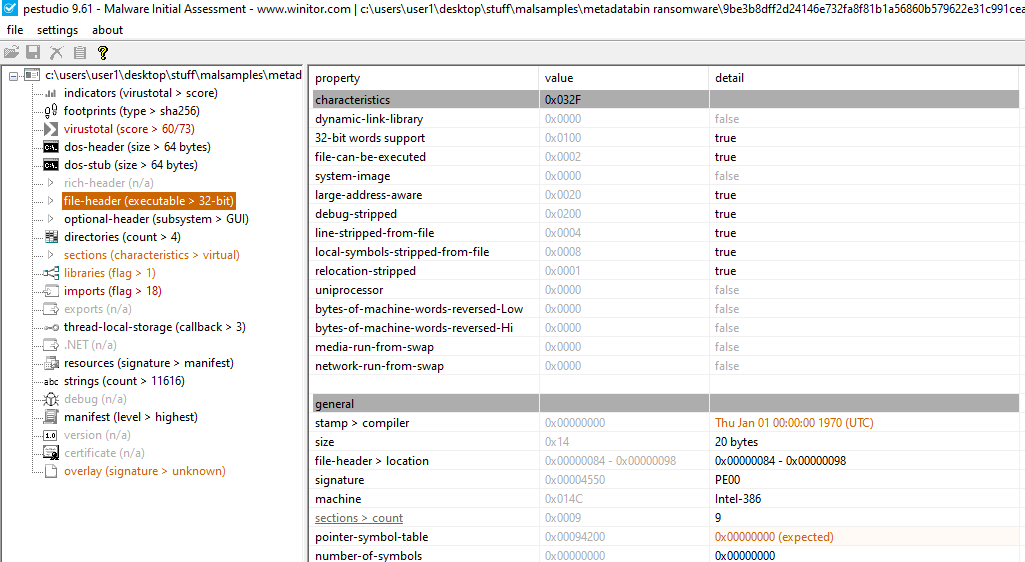Click the debug bug icon
1025x562 pixels.
coord(51,399)
